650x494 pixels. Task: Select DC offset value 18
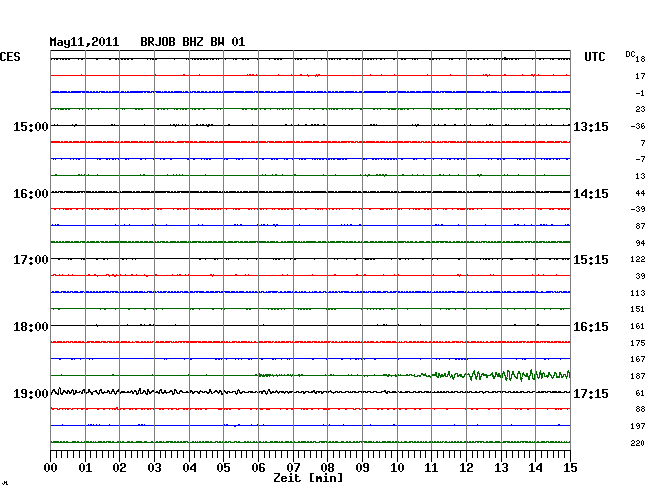(x=640, y=59)
